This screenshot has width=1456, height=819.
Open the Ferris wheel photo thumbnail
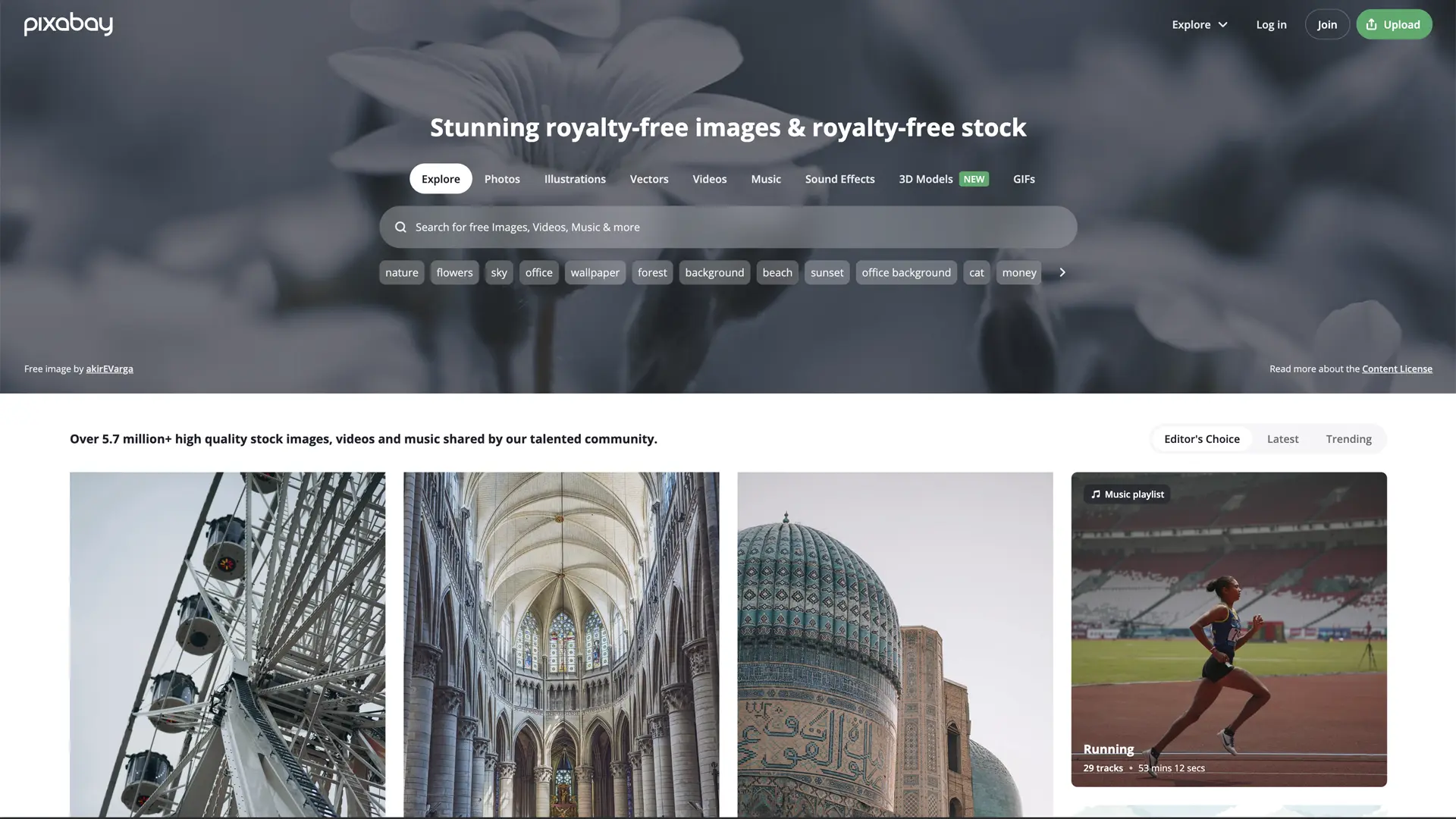(227, 645)
